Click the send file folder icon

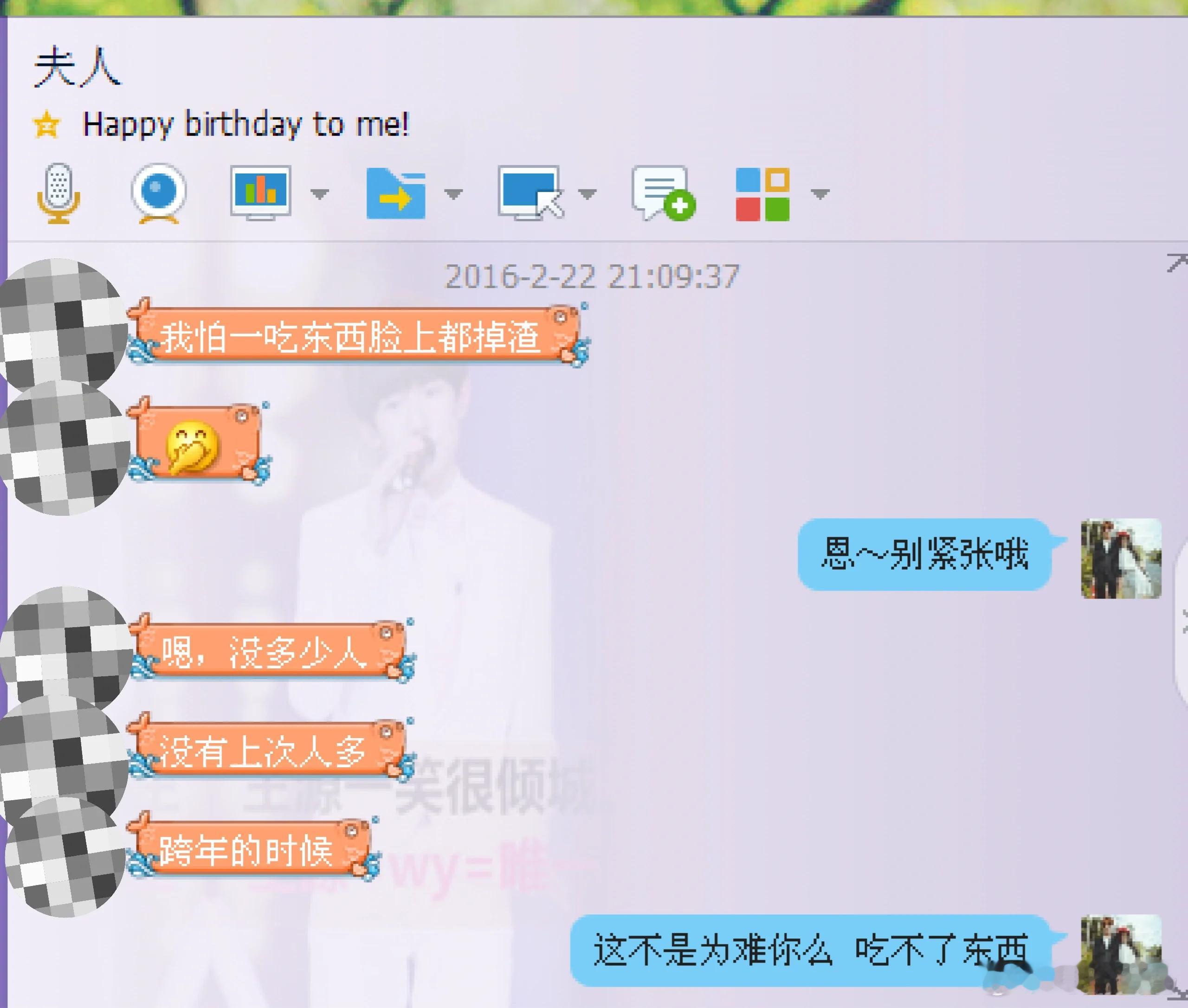point(396,193)
